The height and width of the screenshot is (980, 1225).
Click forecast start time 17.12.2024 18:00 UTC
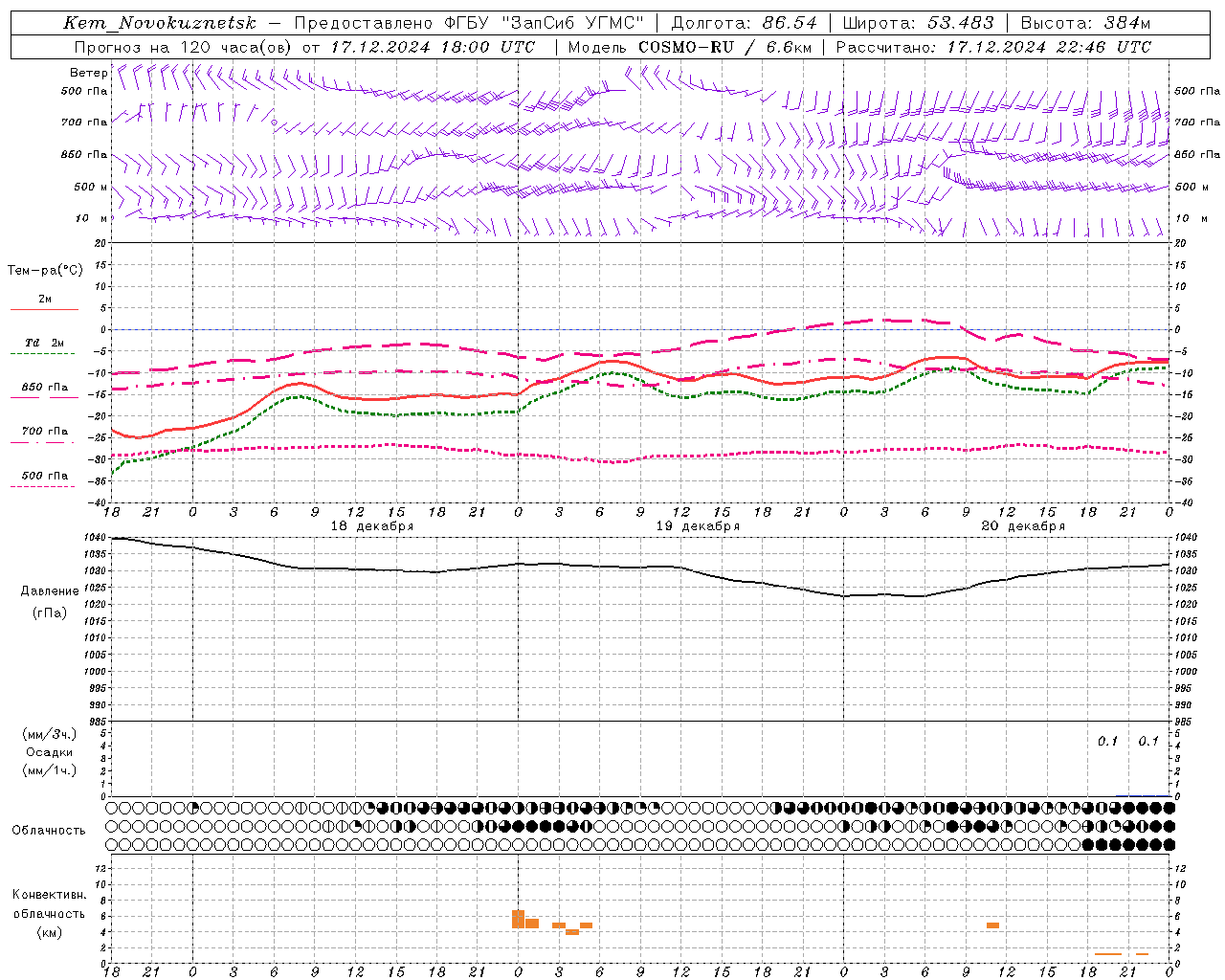pyautogui.click(x=433, y=47)
